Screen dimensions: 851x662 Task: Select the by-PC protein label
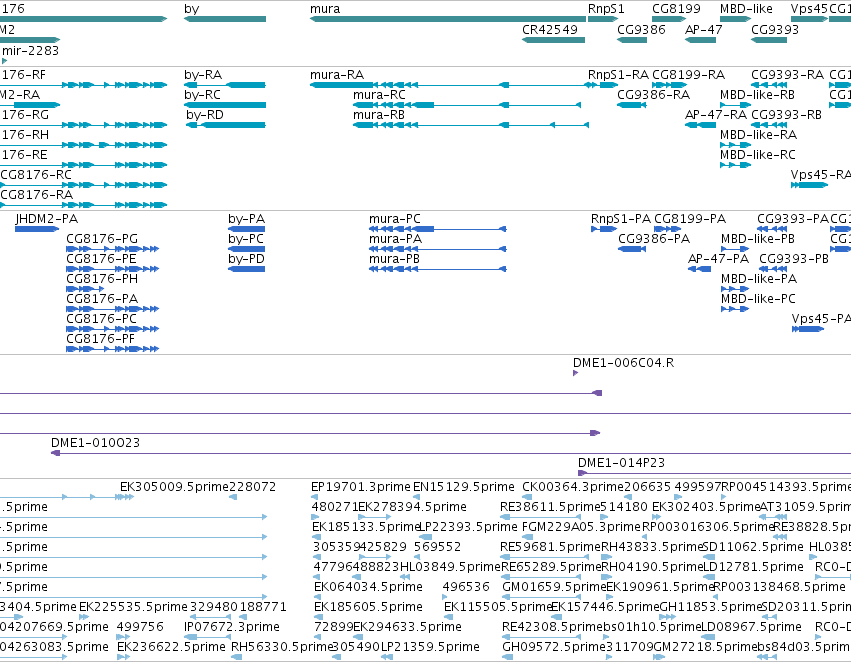pyautogui.click(x=246, y=239)
